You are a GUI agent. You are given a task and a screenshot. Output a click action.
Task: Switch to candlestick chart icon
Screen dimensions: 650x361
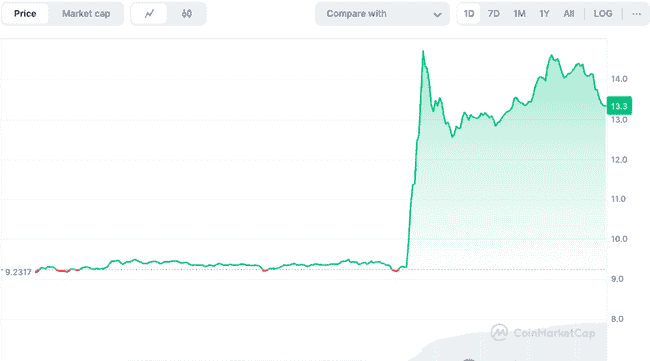tap(187, 14)
